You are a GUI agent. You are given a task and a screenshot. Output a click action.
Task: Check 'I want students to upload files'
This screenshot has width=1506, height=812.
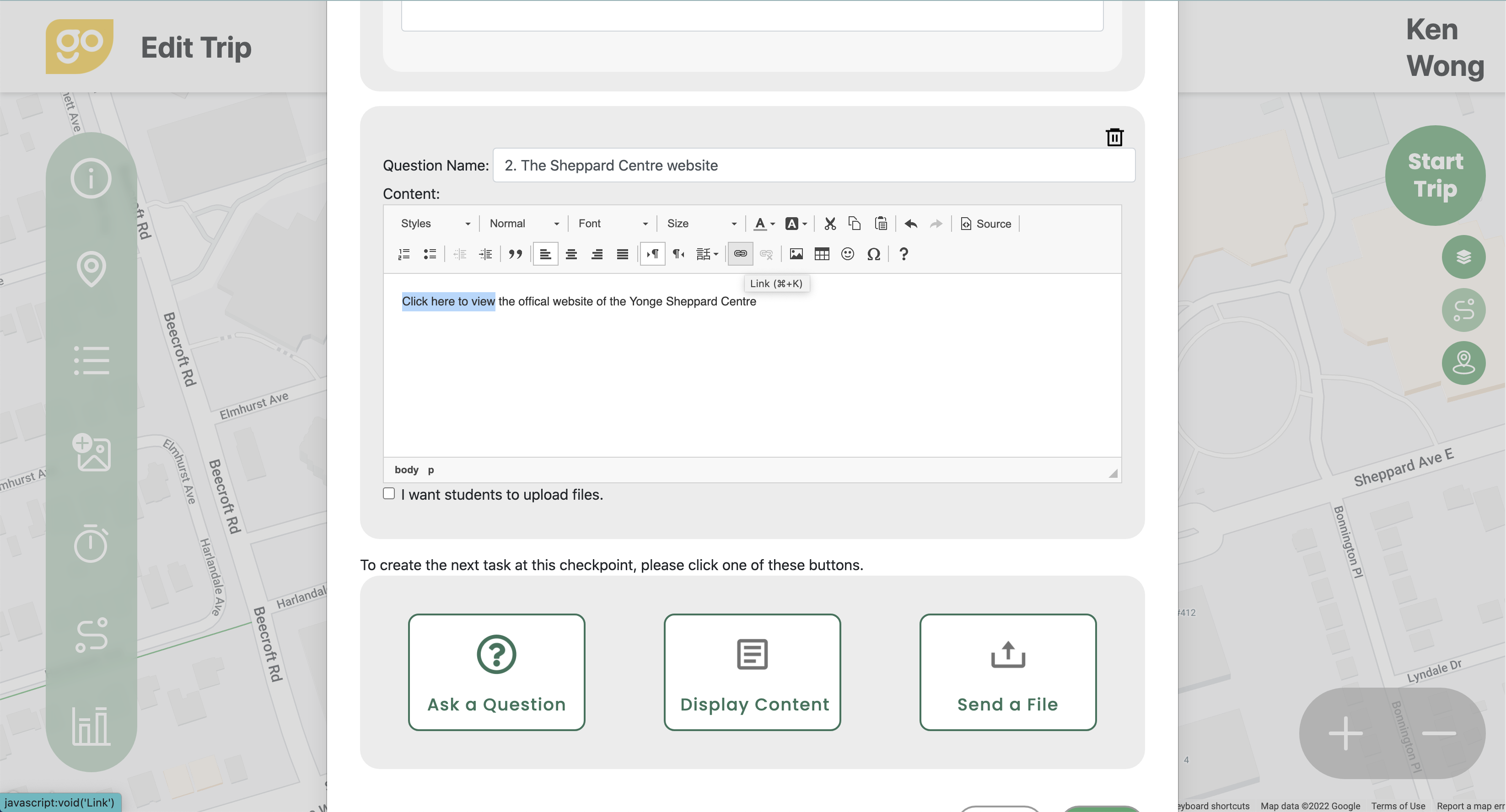[x=389, y=494]
